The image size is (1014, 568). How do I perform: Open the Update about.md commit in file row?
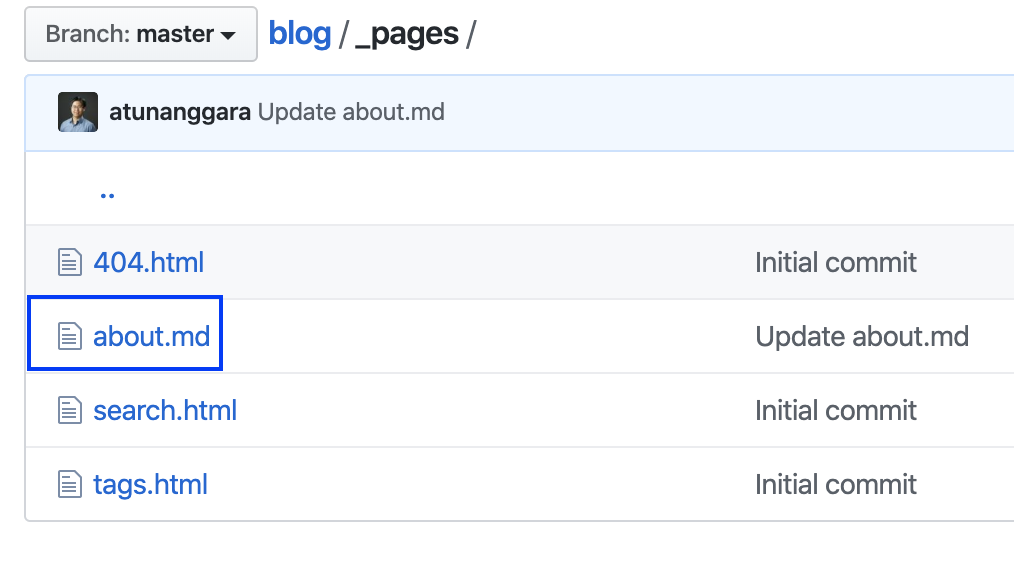click(862, 336)
